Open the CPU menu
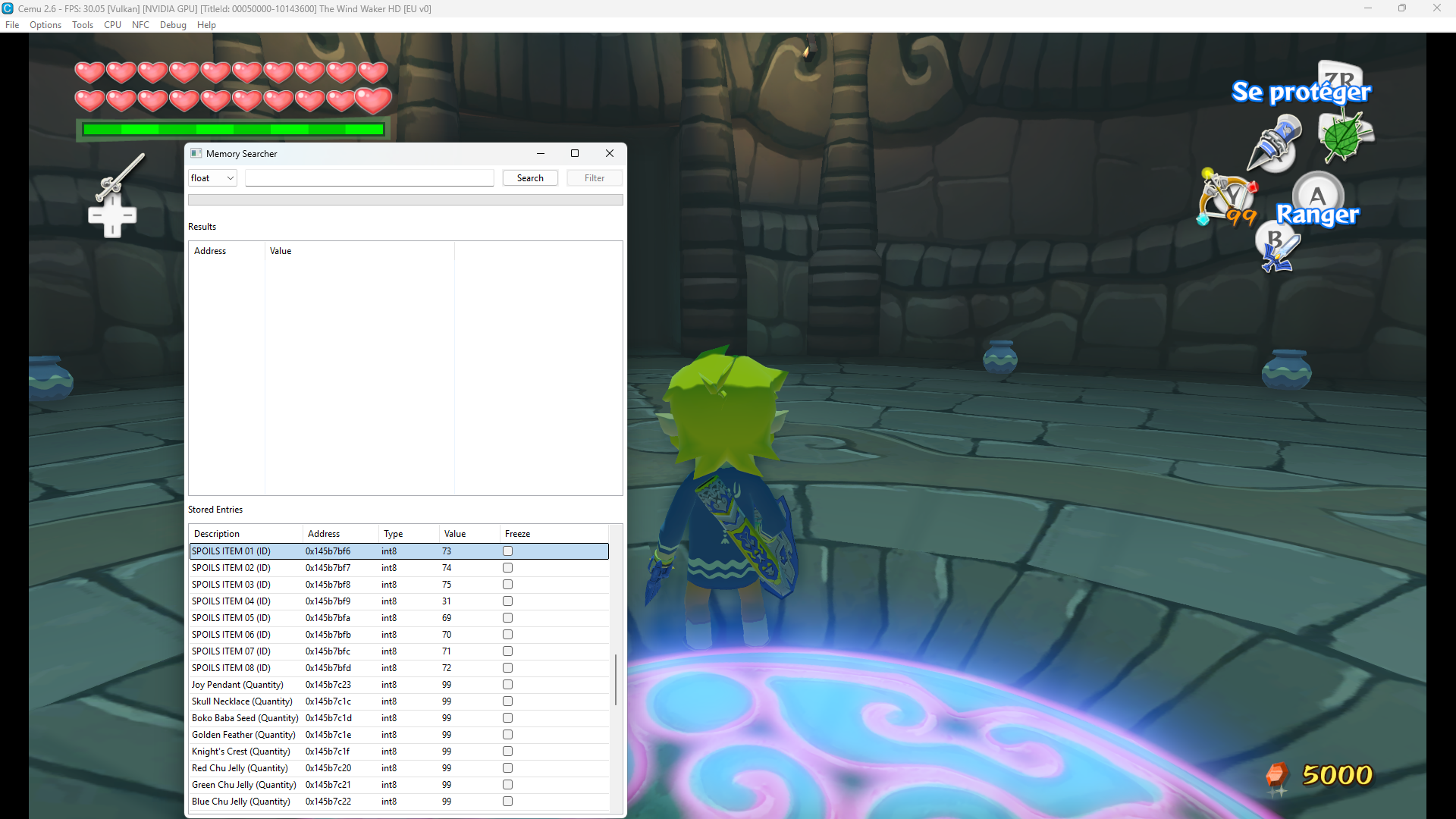 (112, 25)
